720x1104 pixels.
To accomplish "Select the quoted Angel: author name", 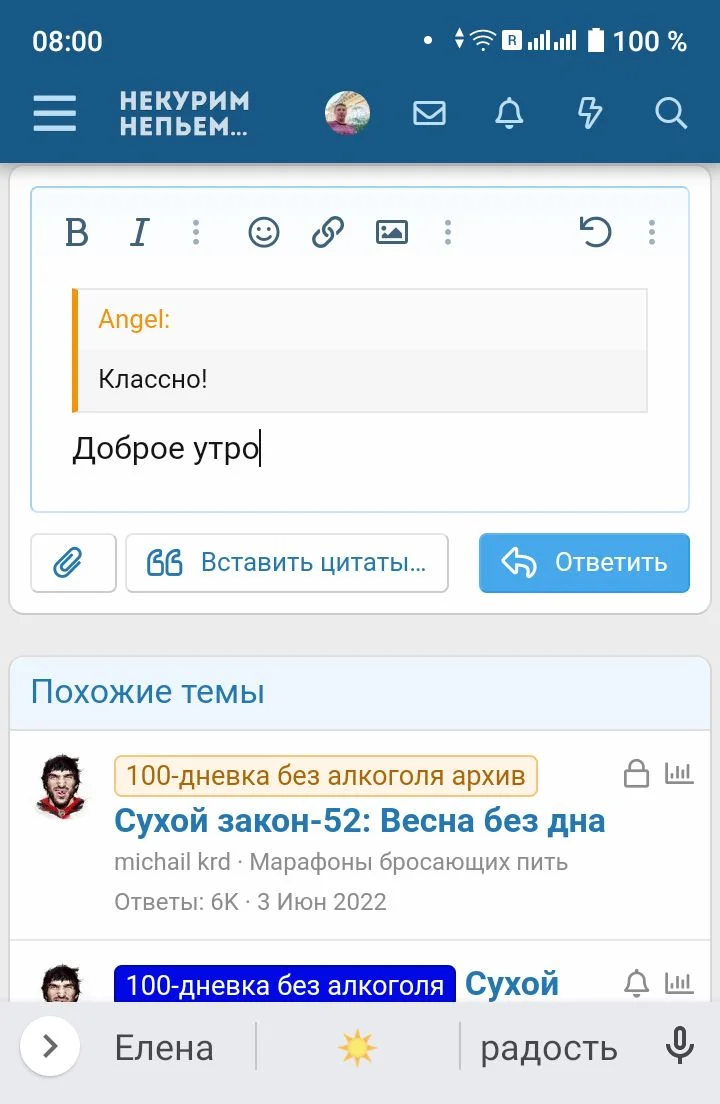I will pyautogui.click(x=134, y=319).
